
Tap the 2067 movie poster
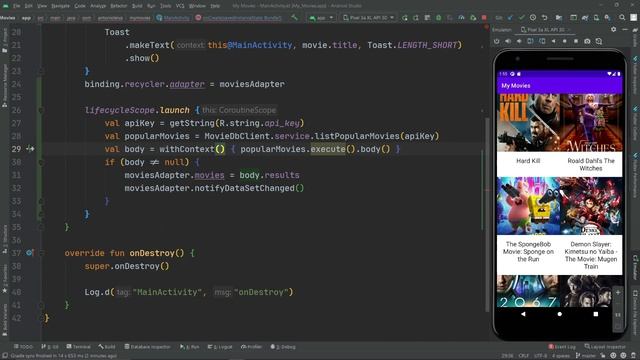click(528, 291)
